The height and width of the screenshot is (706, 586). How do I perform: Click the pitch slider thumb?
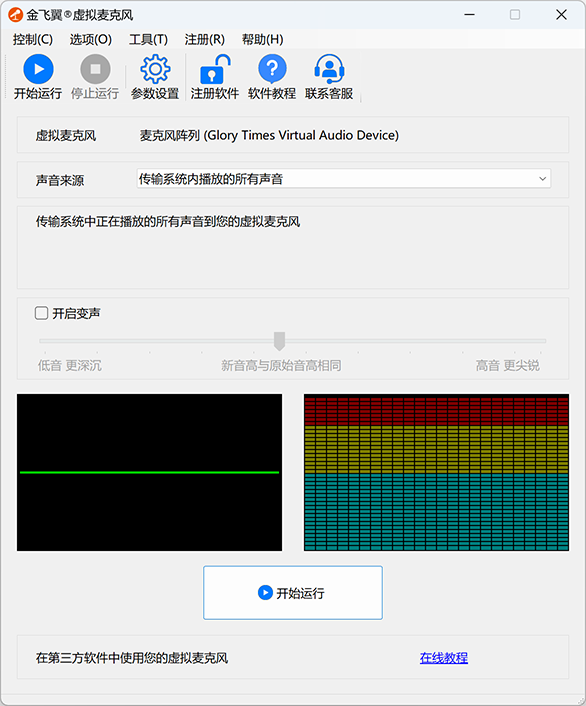tap(279, 341)
